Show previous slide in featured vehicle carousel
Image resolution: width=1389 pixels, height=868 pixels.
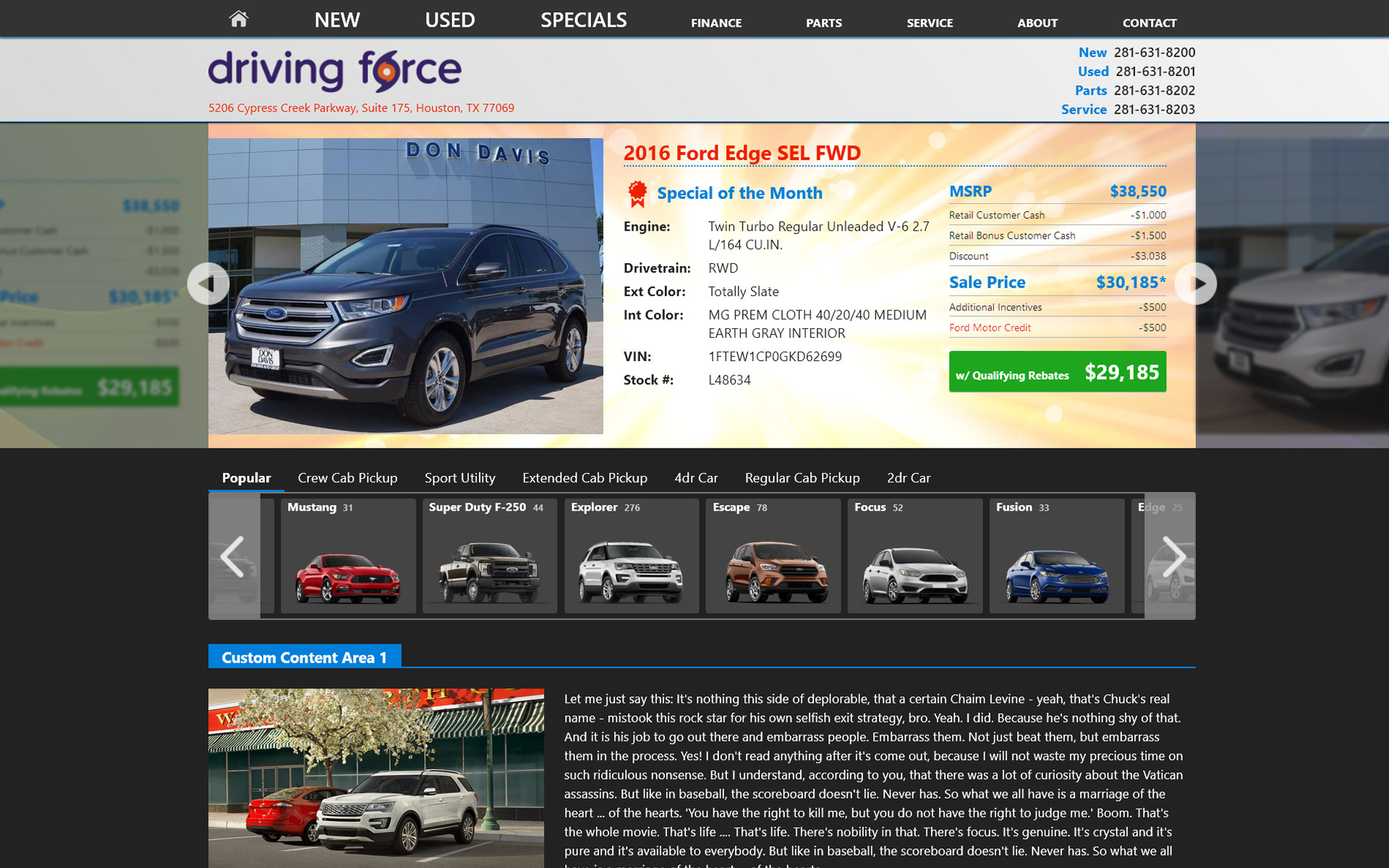(208, 284)
